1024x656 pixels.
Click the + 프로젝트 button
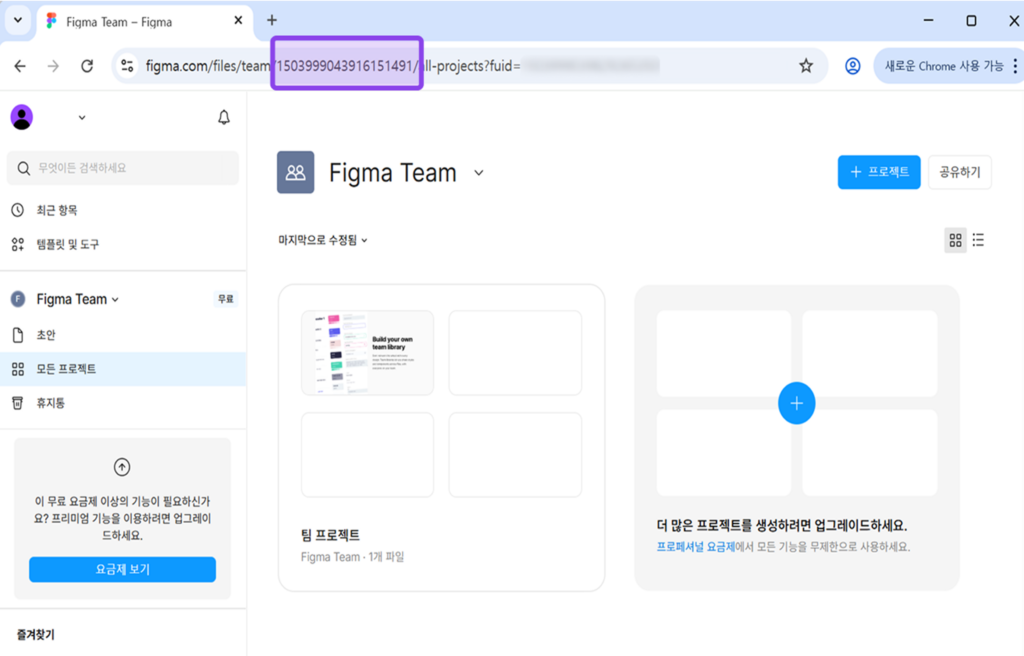(x=879, y=172)
